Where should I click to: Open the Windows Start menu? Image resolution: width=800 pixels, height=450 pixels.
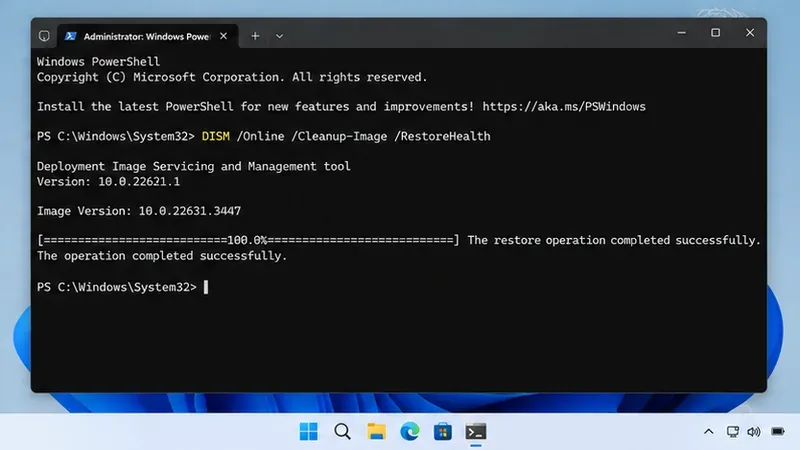pos(308,432)
